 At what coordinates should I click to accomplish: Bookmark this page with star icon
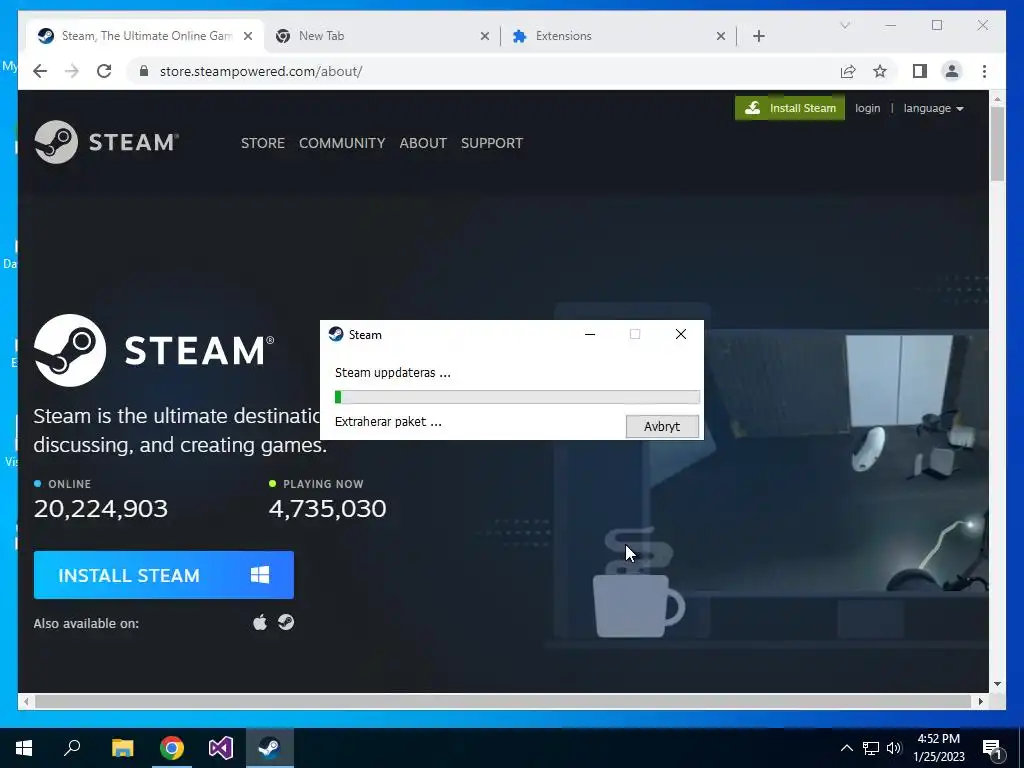[x=880, y=71]
